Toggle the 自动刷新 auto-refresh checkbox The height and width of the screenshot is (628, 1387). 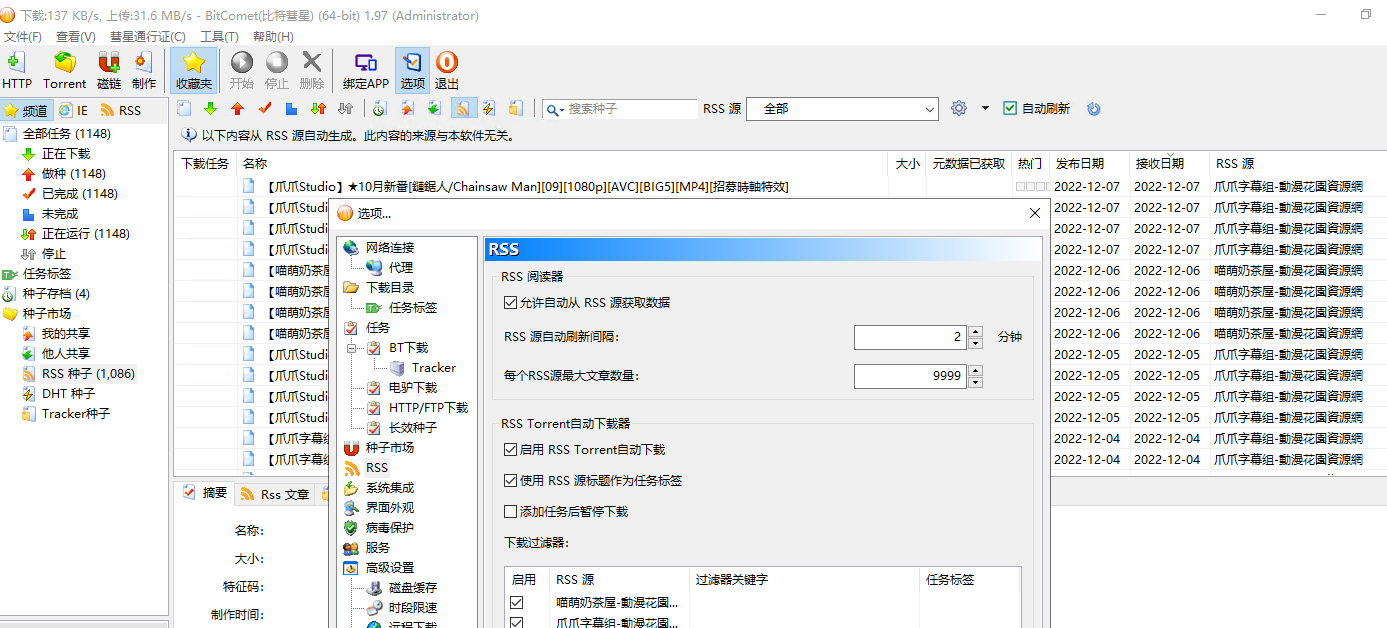(x=1010, y=108)
